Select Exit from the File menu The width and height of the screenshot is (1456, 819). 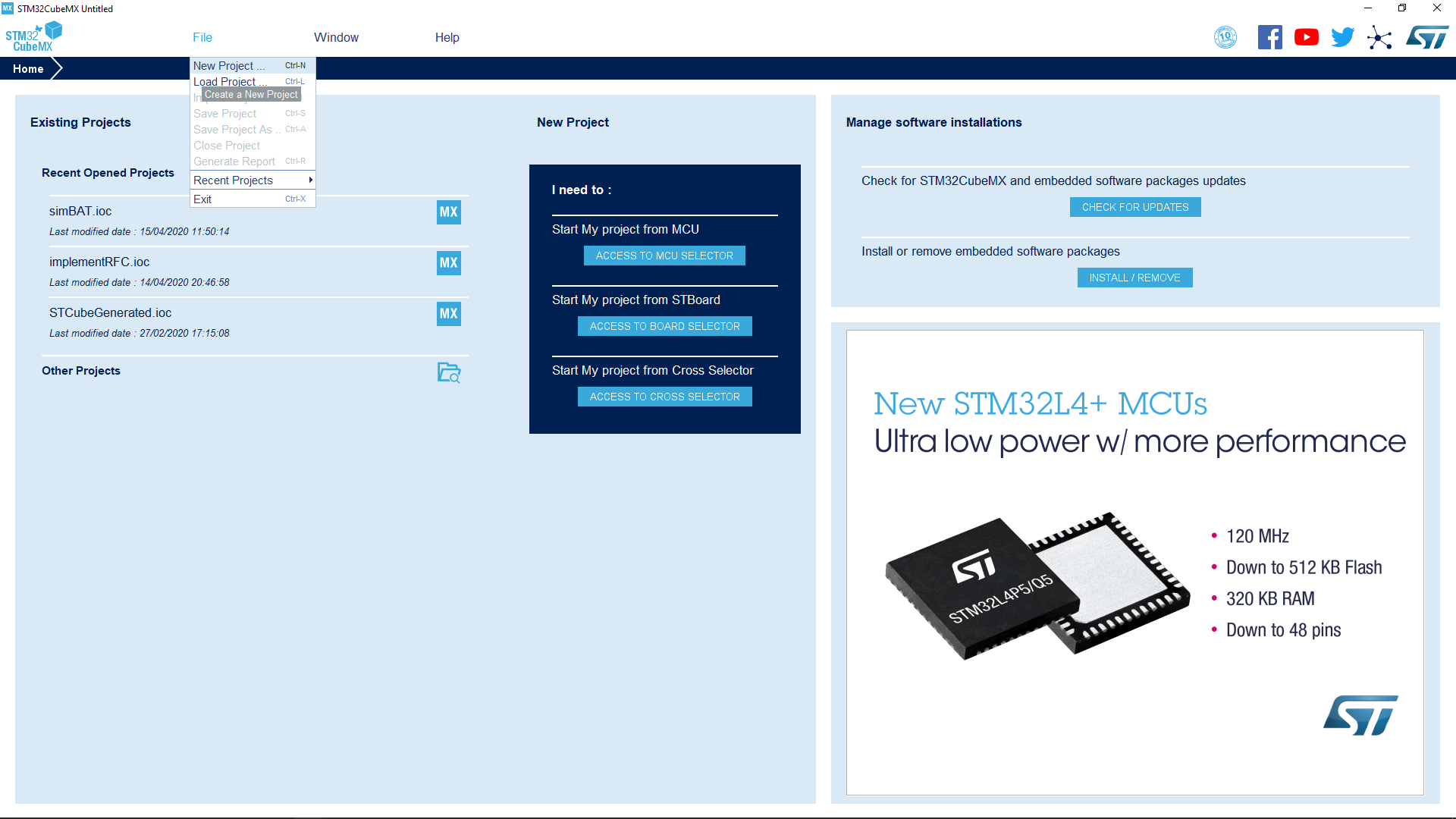(x=203, y=199)
